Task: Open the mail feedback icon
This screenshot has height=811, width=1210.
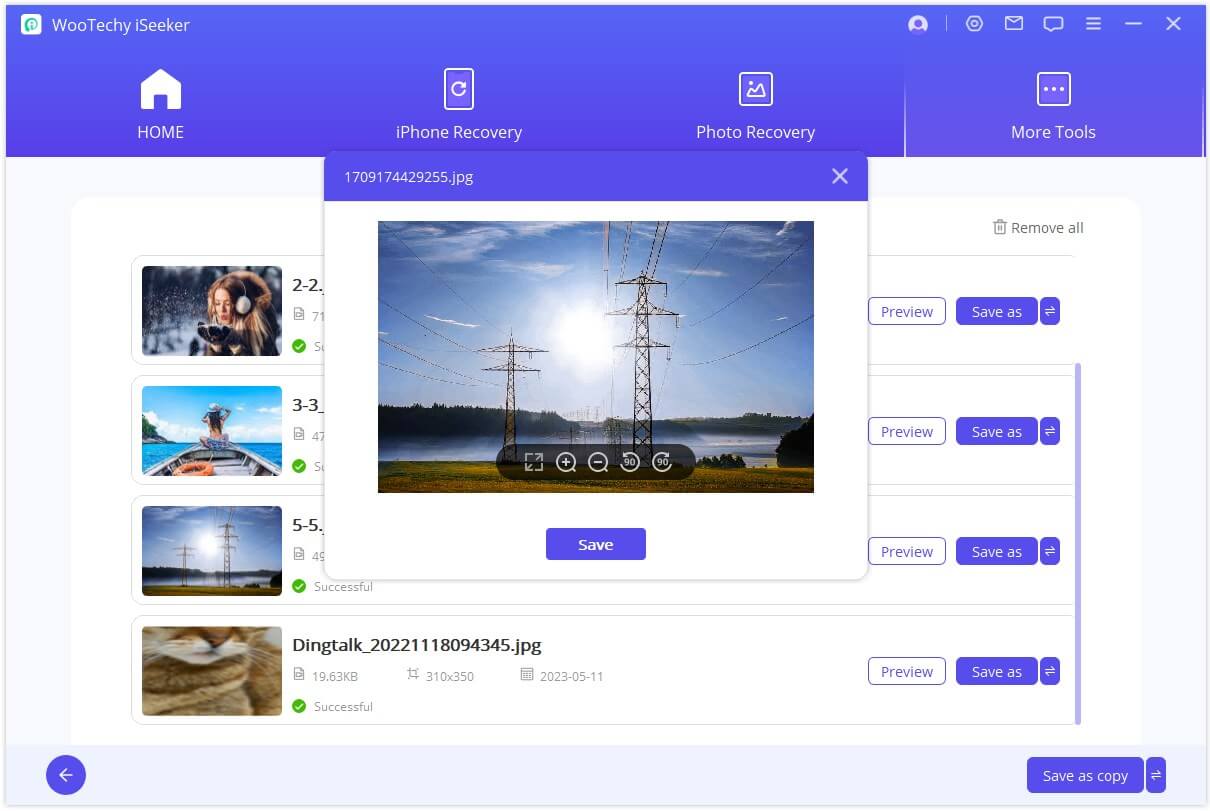Action: [x=1014, y=24]
